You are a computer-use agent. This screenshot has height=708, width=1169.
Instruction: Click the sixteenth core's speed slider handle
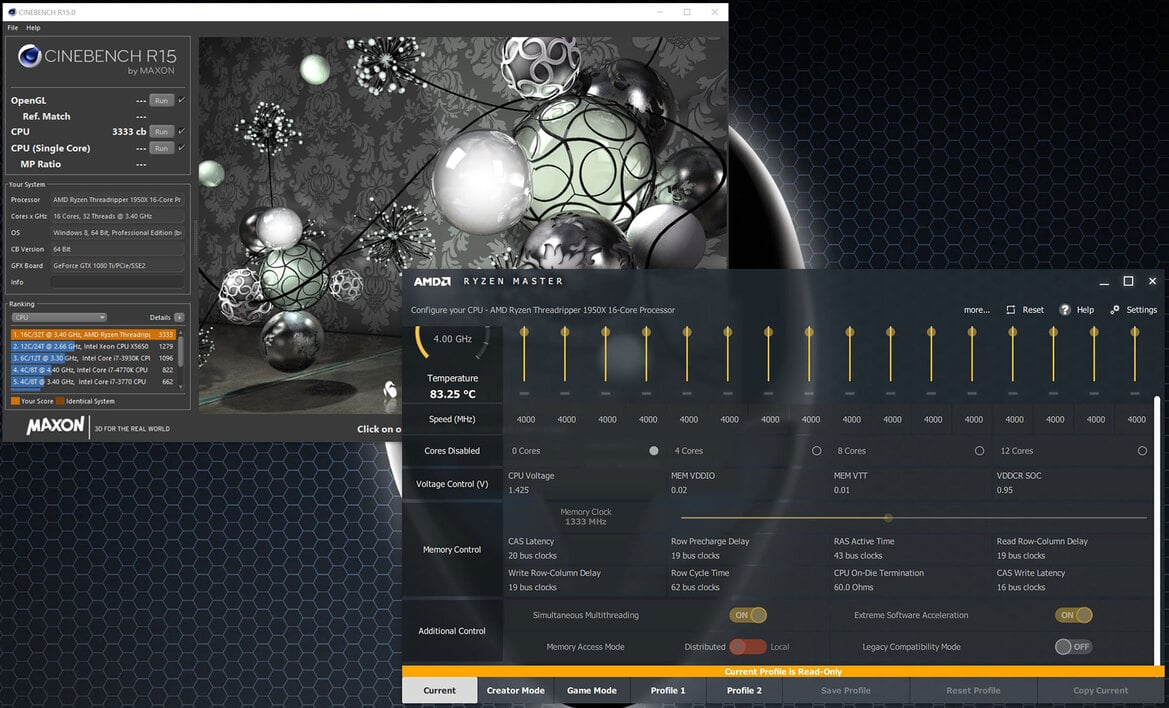(1135, 332)
